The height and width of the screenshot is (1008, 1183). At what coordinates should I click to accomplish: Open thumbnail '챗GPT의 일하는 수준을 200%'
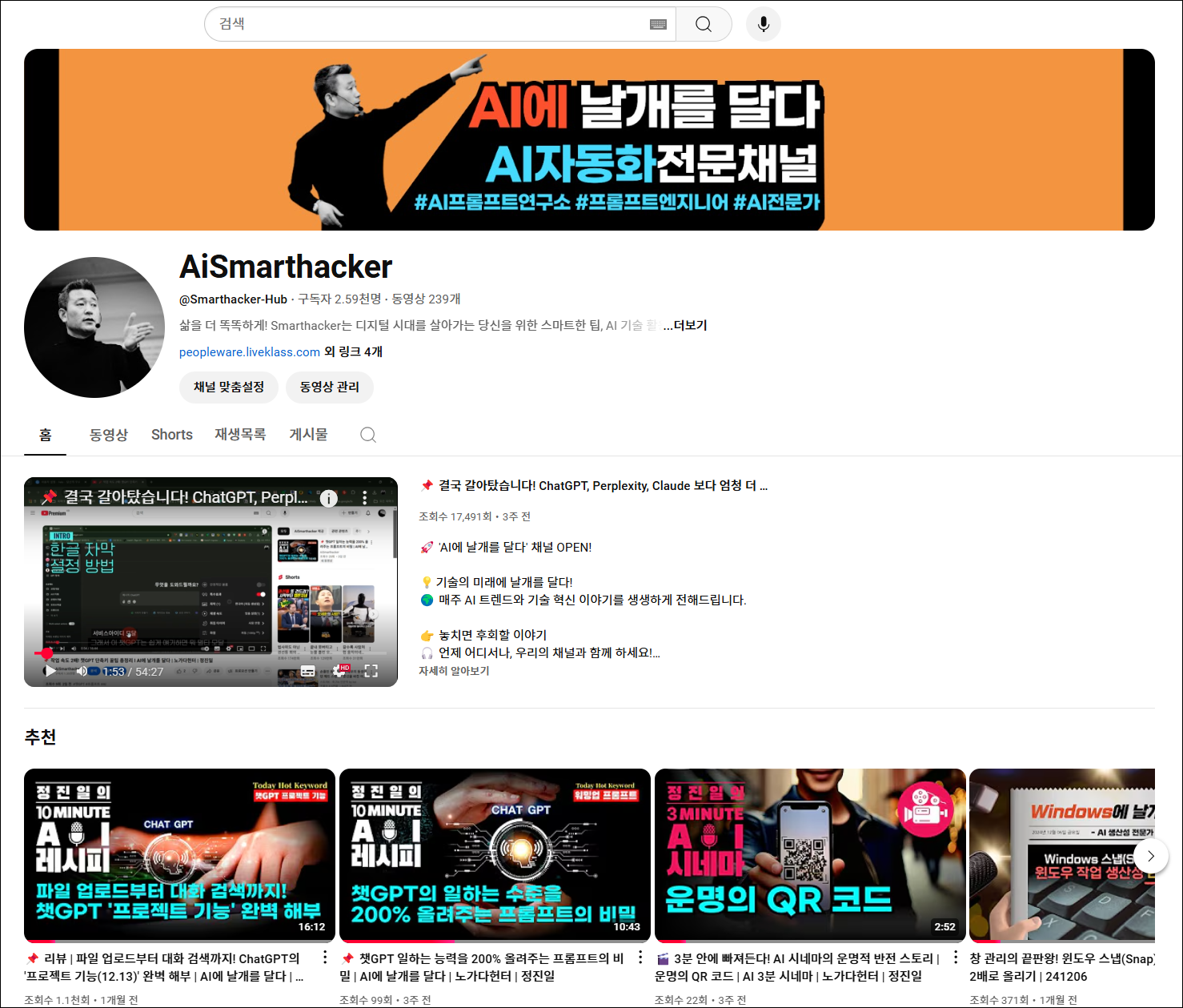click(x=495, y=855)
